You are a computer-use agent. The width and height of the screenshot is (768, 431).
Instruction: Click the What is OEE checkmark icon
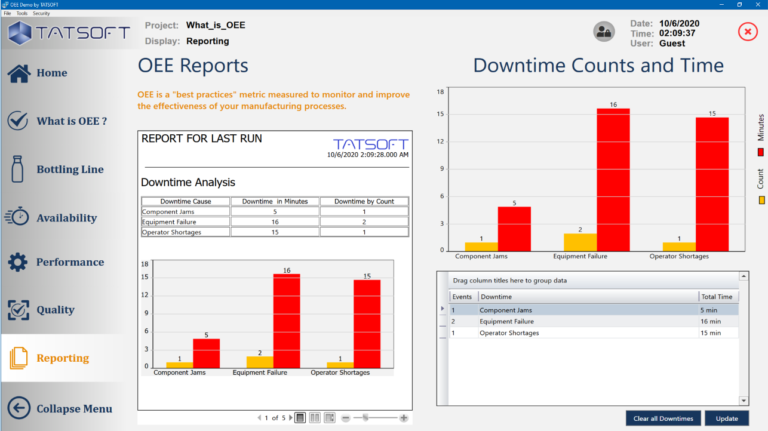pos(17,121)
